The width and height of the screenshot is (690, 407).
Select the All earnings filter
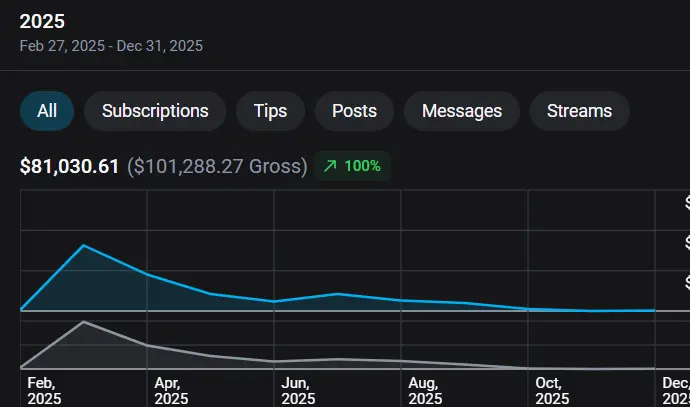coord(47,111)
